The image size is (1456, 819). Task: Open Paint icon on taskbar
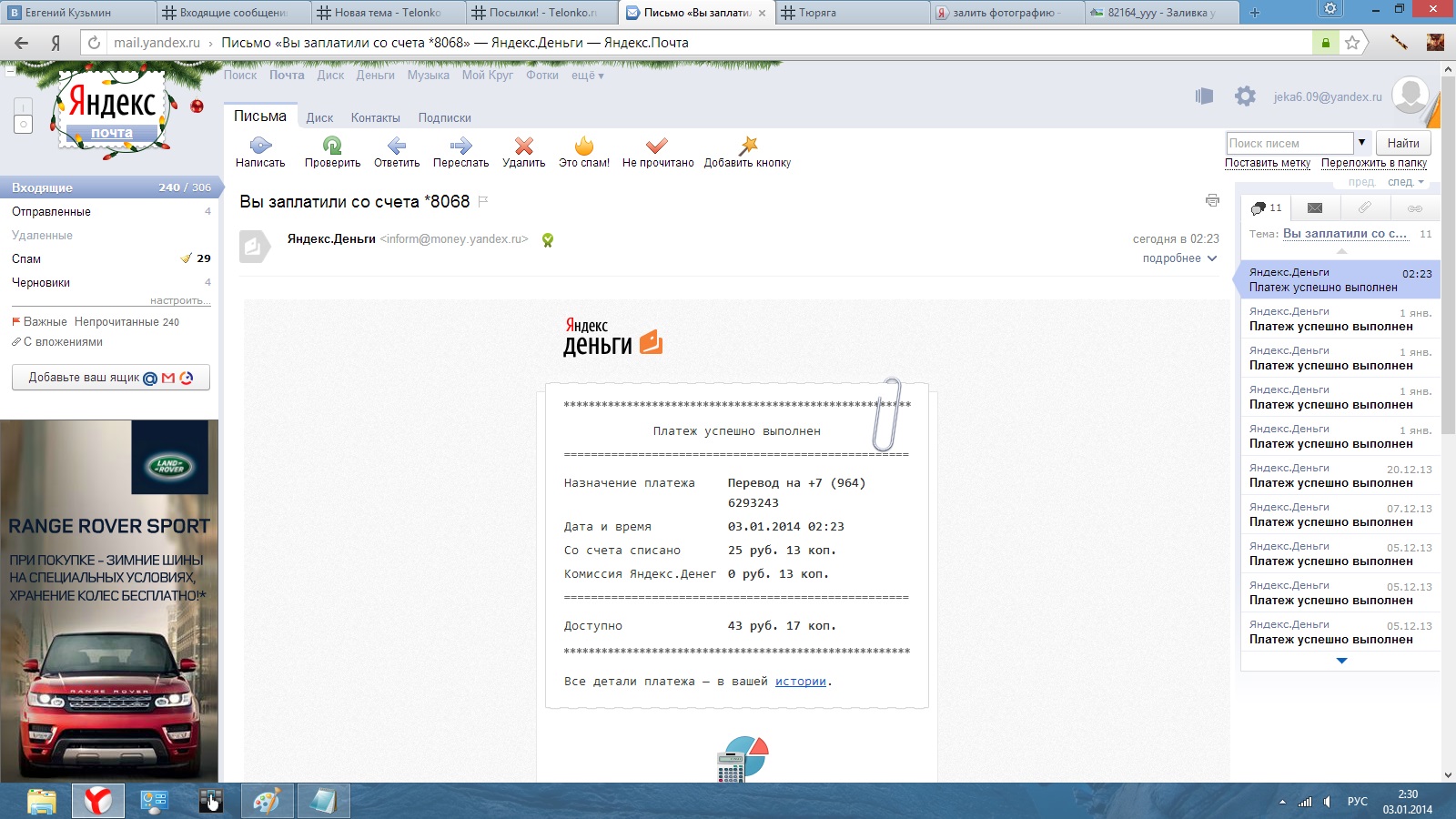pyautogui.click(x=268, y=801)
